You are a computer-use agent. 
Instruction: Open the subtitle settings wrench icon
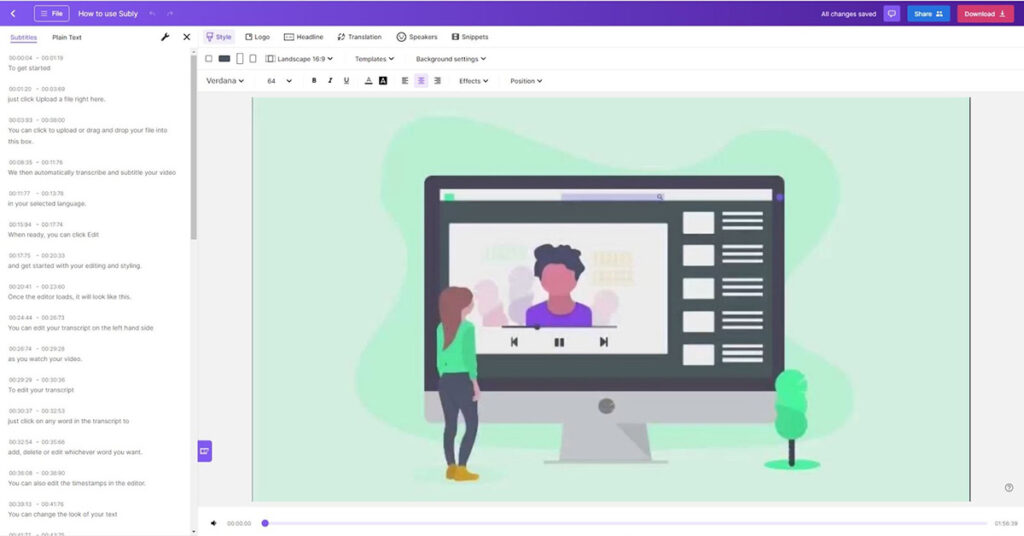(165, 37)
